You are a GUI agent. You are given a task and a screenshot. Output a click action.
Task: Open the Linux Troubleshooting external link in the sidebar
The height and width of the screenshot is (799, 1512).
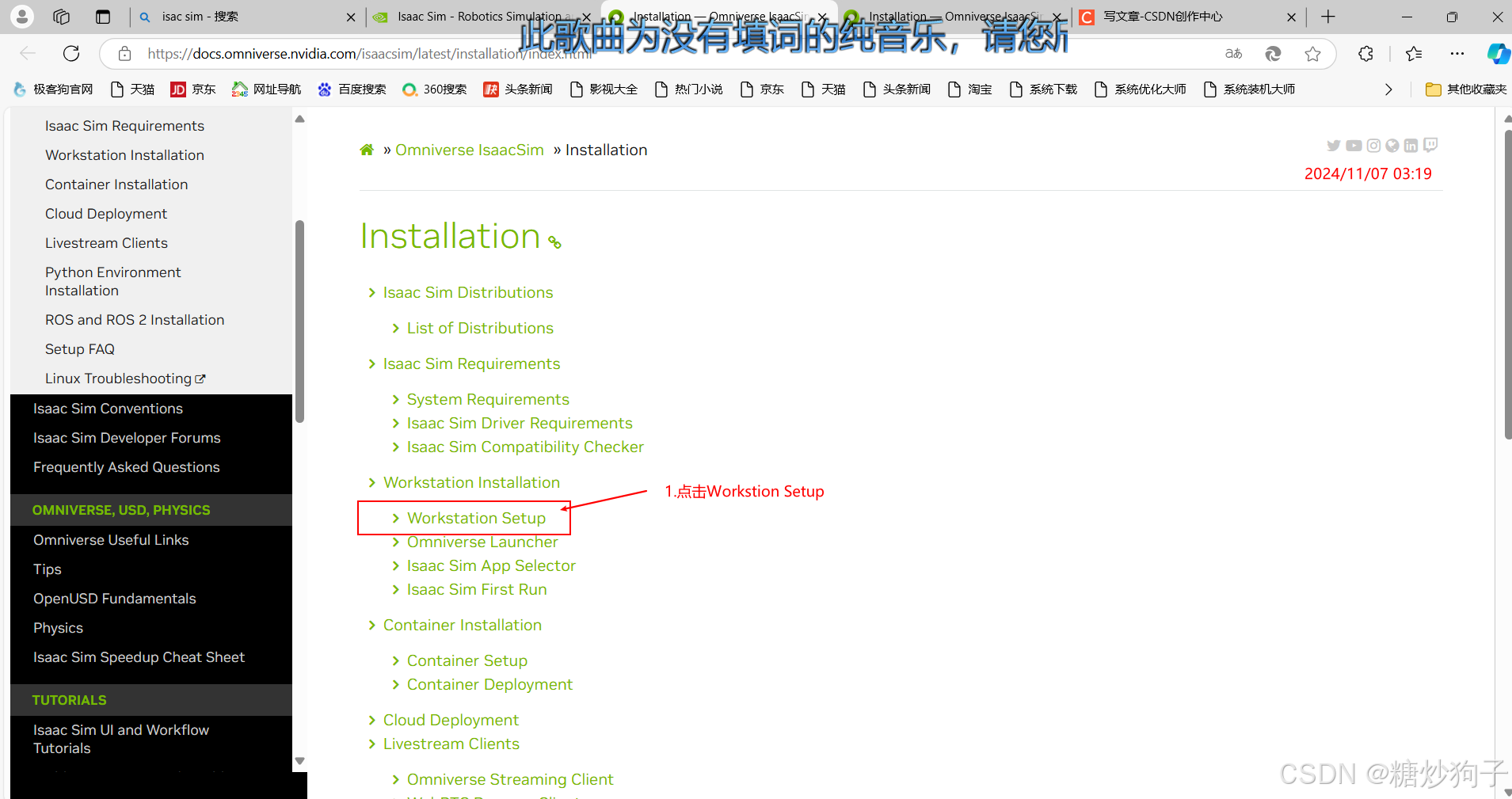click(125, 379)
